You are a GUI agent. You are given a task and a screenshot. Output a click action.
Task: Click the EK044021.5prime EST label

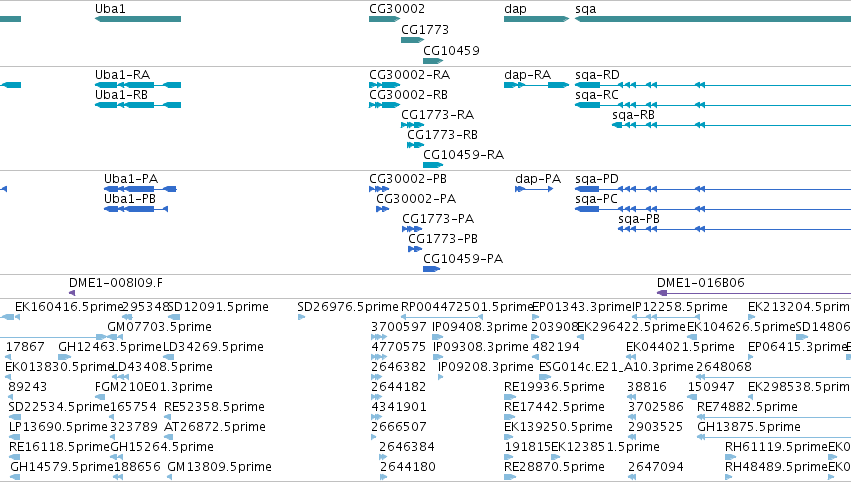click(x=681, y=347)
